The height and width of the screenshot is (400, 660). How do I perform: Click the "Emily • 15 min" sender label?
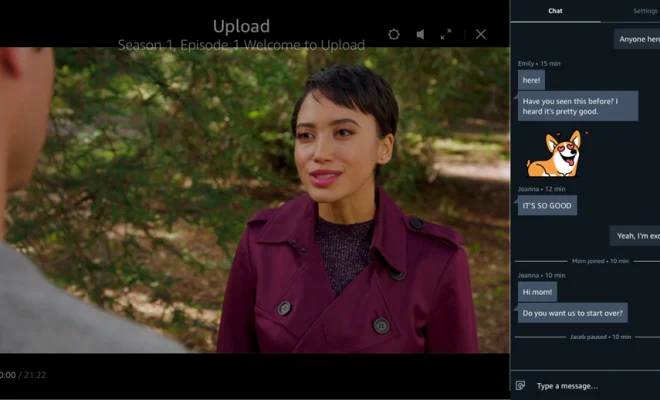click(x=539, y=64)
